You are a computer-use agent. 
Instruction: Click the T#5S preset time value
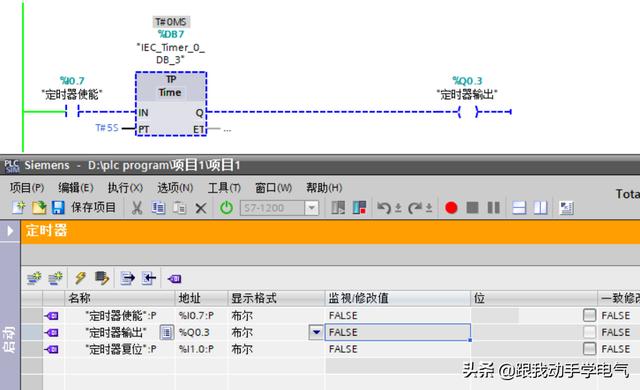[x=107, y=128]
